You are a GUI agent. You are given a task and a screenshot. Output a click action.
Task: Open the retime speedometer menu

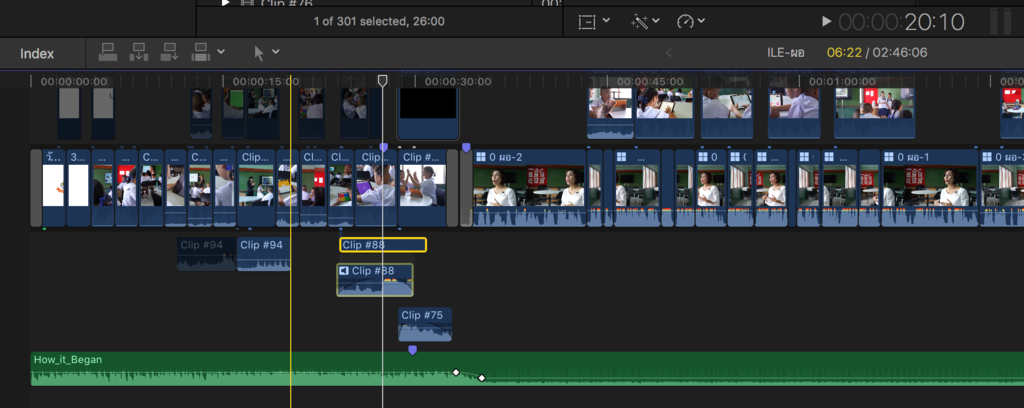[691, 21]
